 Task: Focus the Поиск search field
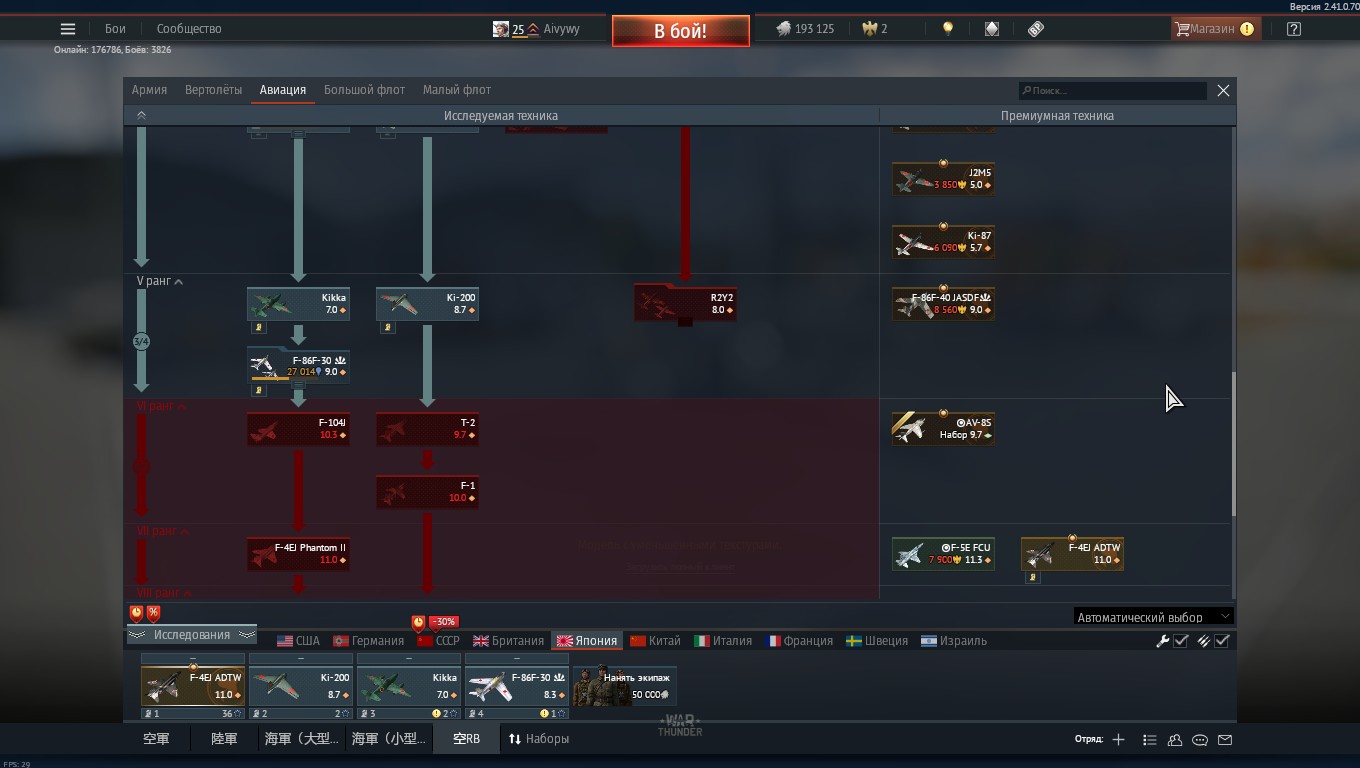pos(1112,90)
